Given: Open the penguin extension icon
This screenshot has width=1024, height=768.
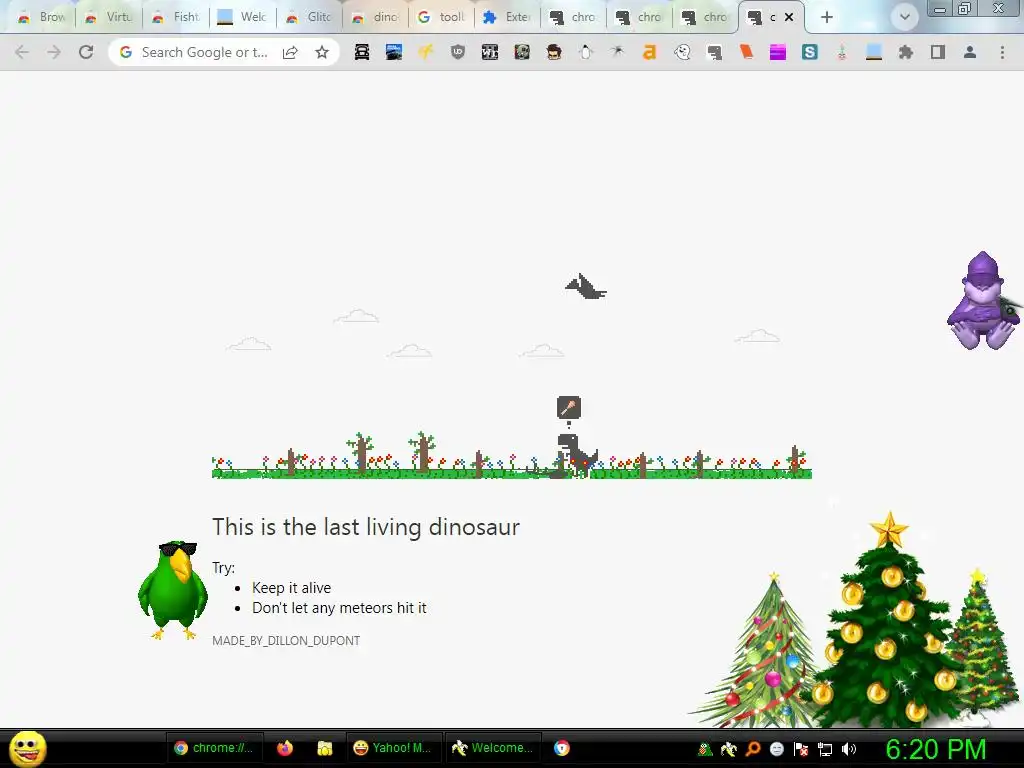Looking at the screenshot, I should (x=586, y=52).
